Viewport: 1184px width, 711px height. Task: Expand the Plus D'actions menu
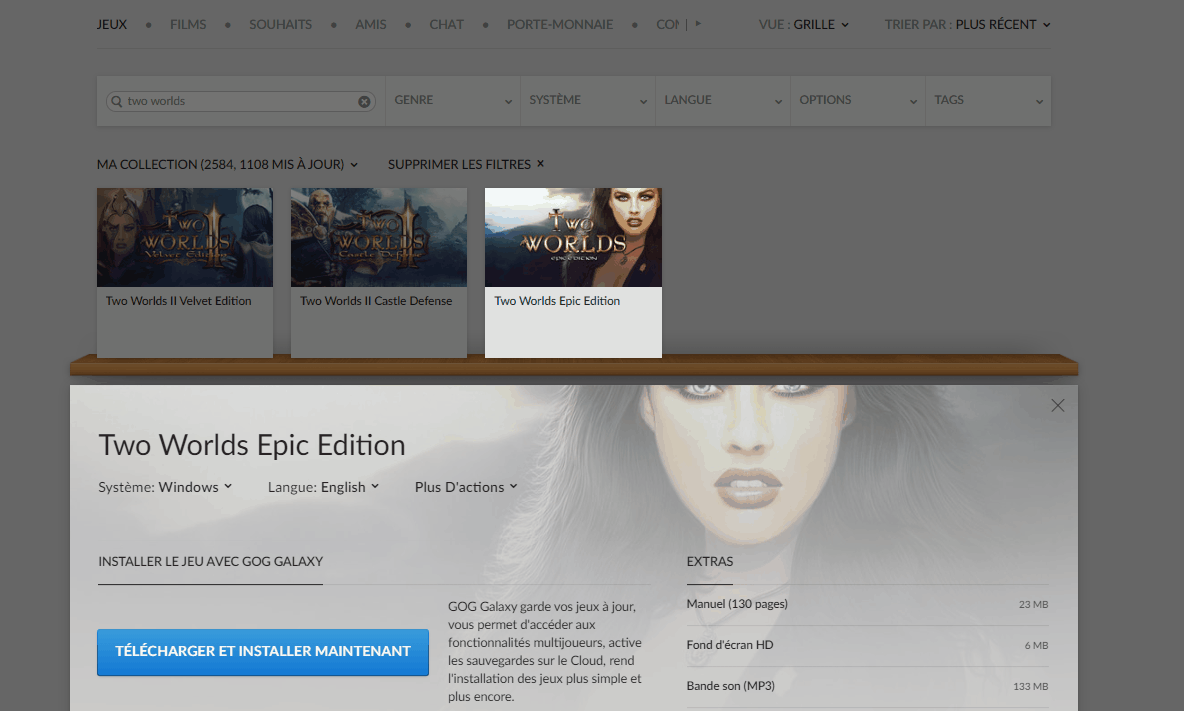point(466,487)
